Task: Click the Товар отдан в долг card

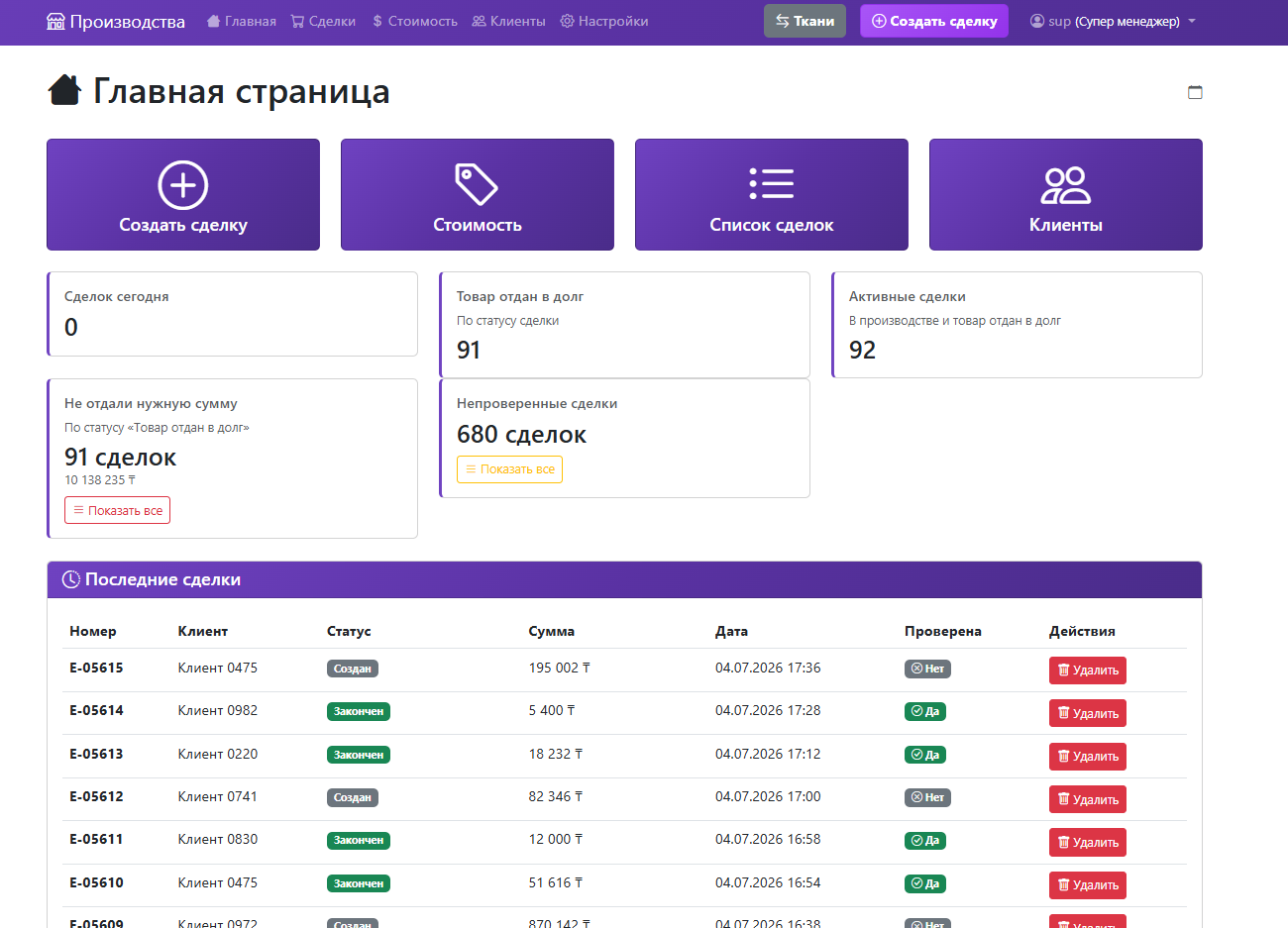Action: pos(625,325)
